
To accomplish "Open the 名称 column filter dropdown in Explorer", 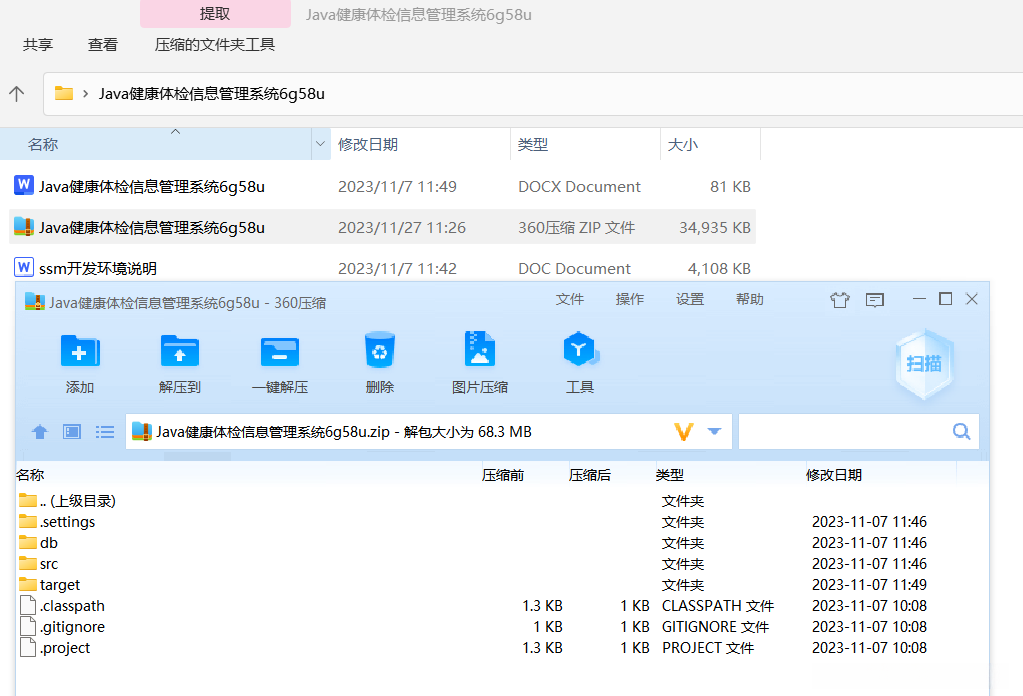I will (320, 144).
